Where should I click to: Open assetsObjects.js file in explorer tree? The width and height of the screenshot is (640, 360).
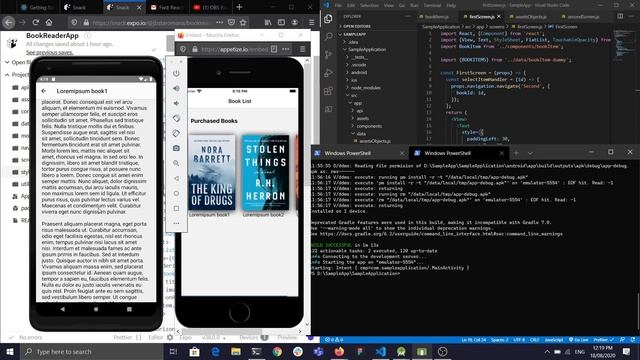(x=375, y=141)
